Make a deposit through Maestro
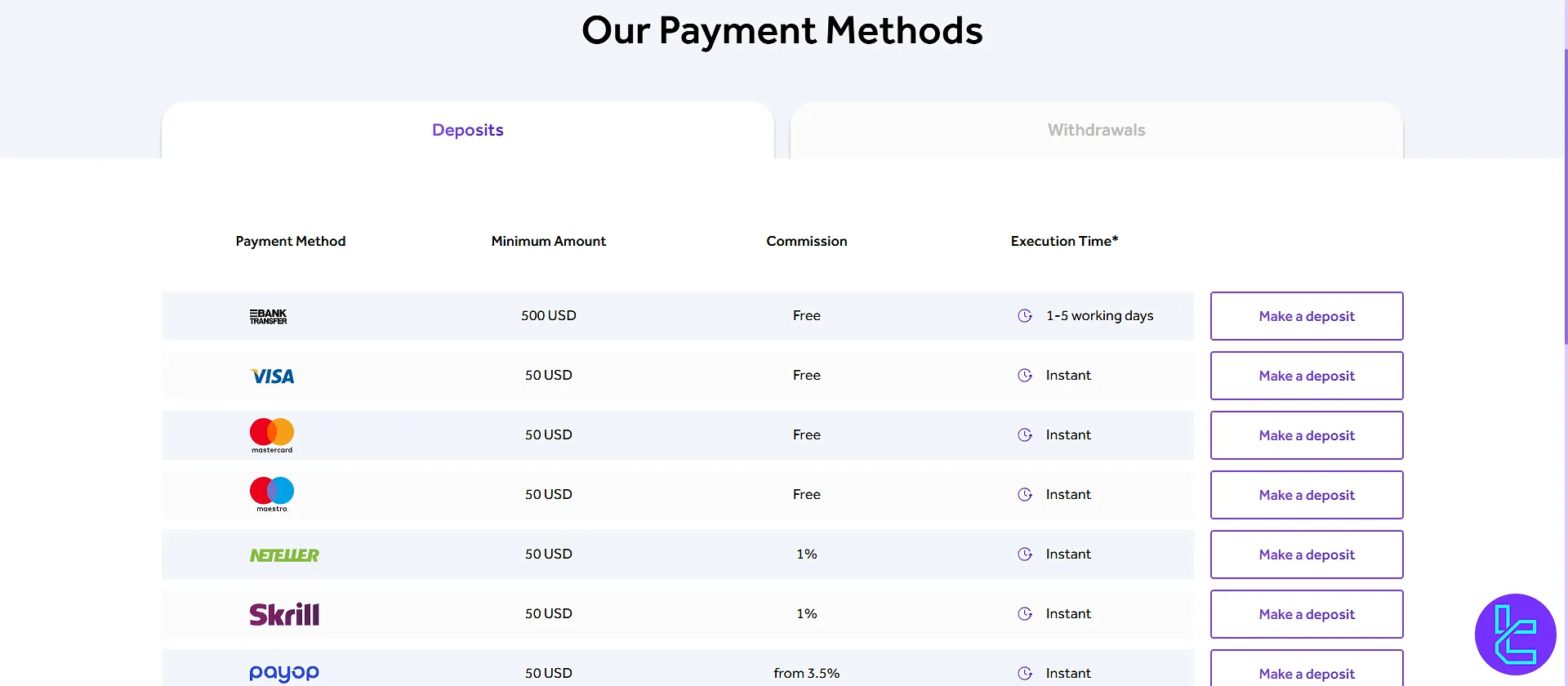 click(x=1307, y=495)
